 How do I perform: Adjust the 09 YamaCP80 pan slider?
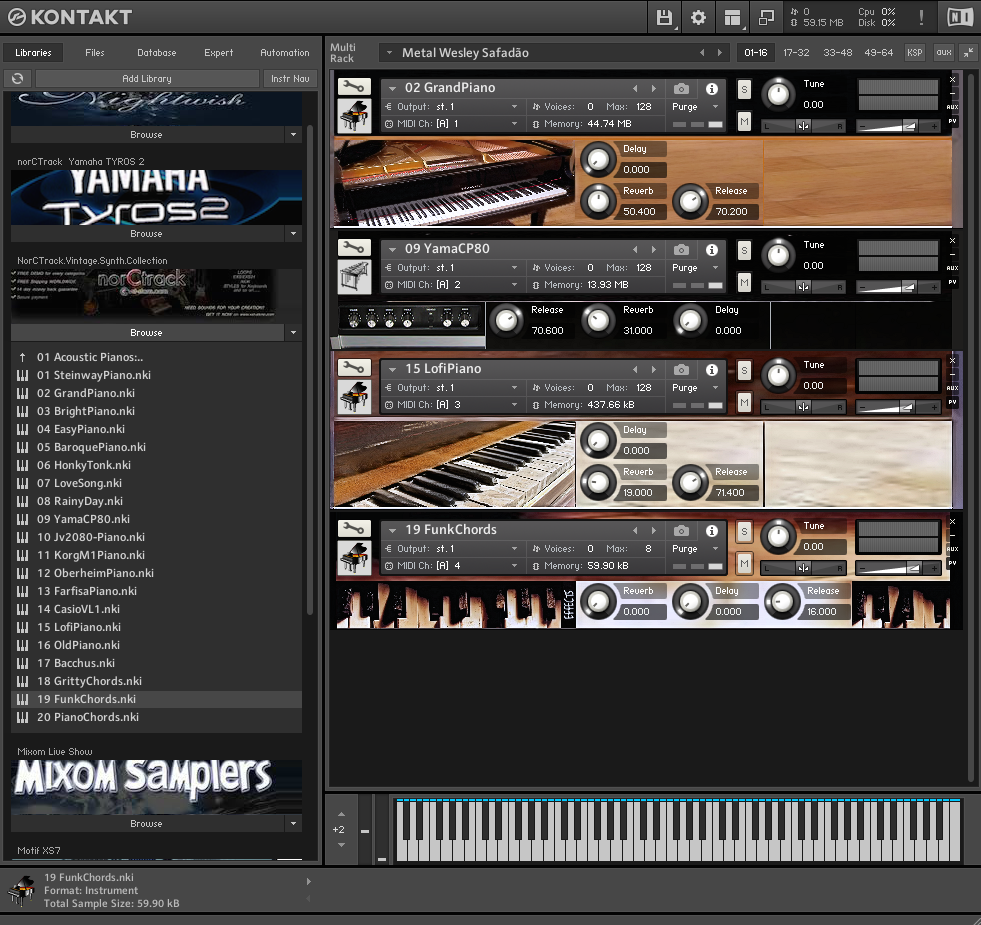click(x=803, y=287)
